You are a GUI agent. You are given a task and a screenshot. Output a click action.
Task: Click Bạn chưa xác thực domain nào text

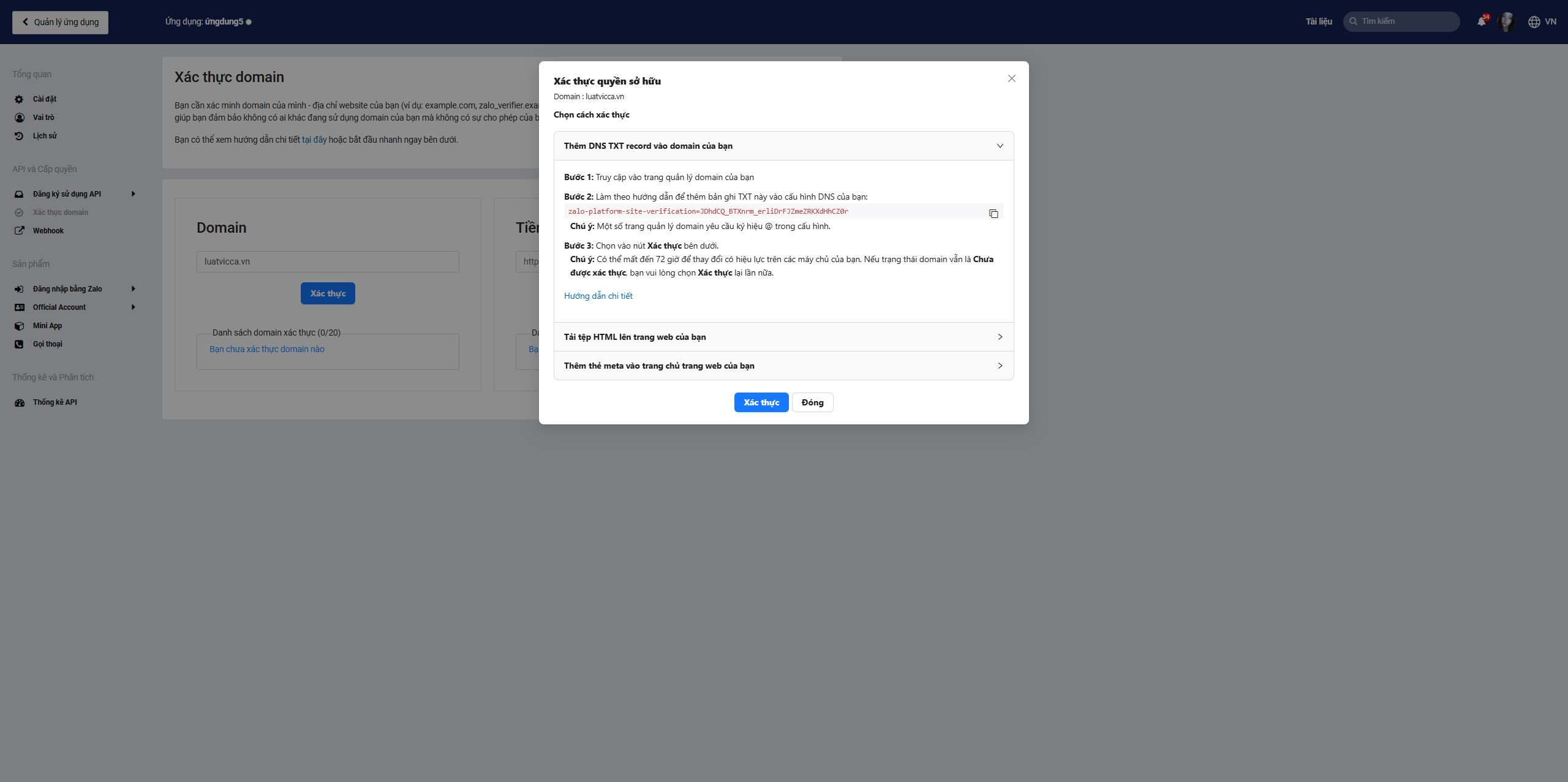267,349
